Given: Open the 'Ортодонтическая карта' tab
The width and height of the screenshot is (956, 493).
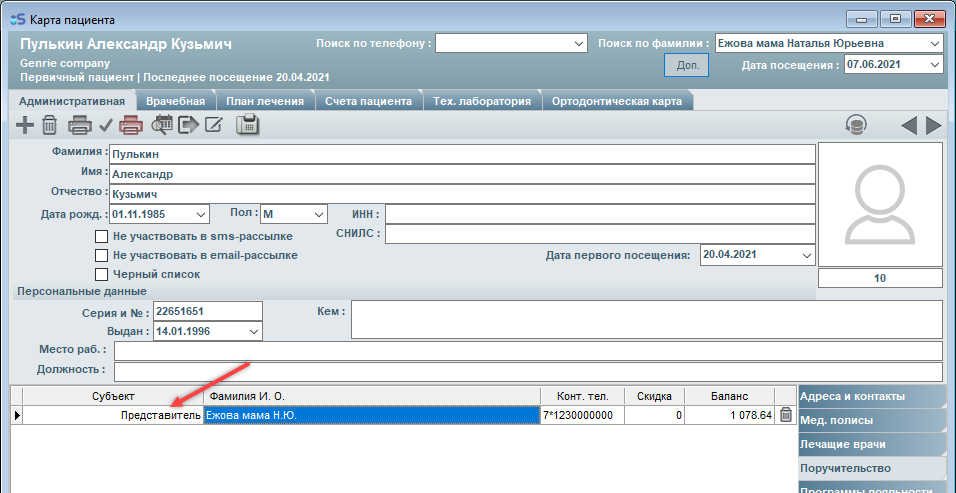Looking at the screenshot, I should [617, 101].
